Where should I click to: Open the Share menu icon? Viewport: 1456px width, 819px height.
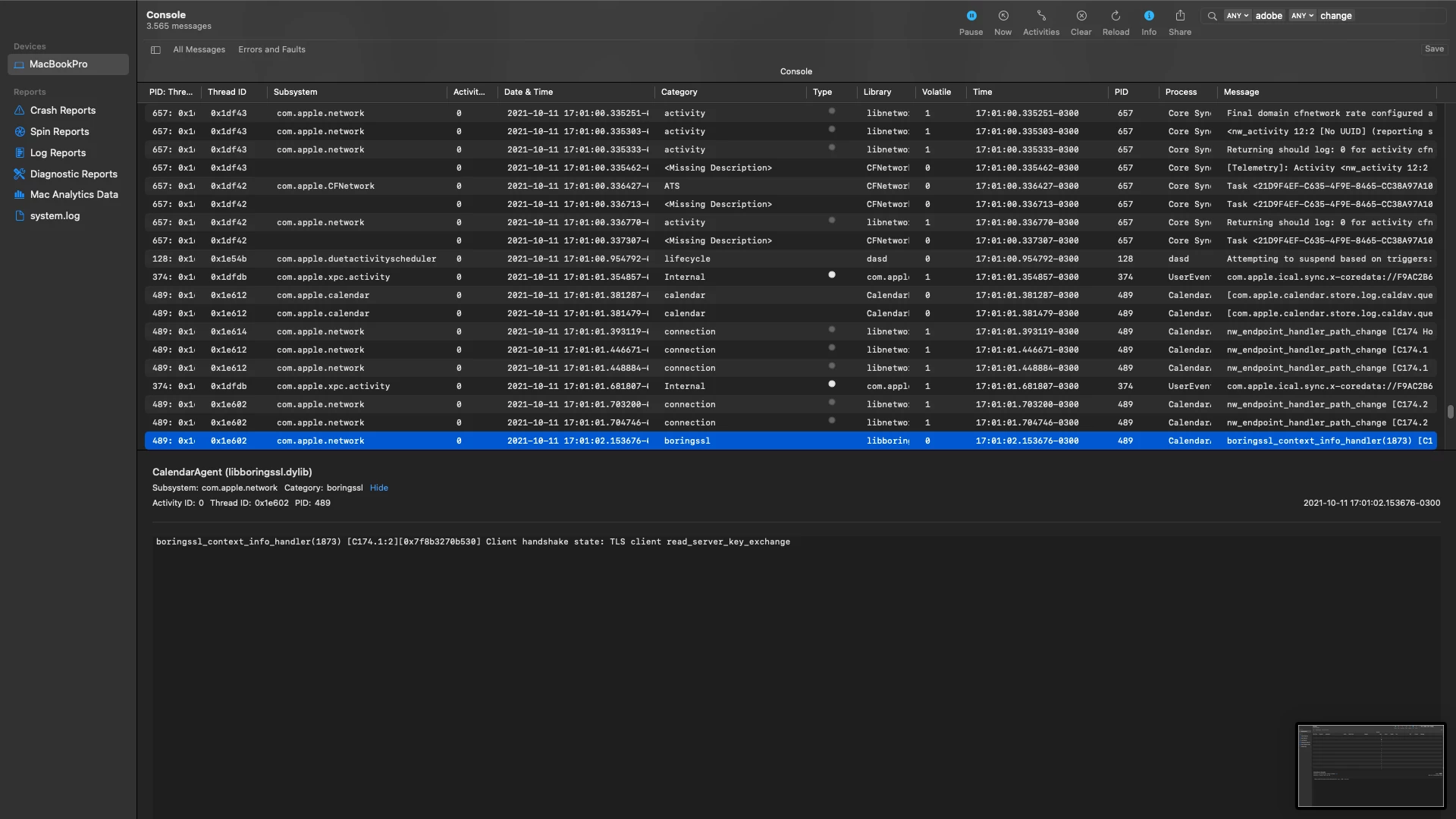[1179, 16]
